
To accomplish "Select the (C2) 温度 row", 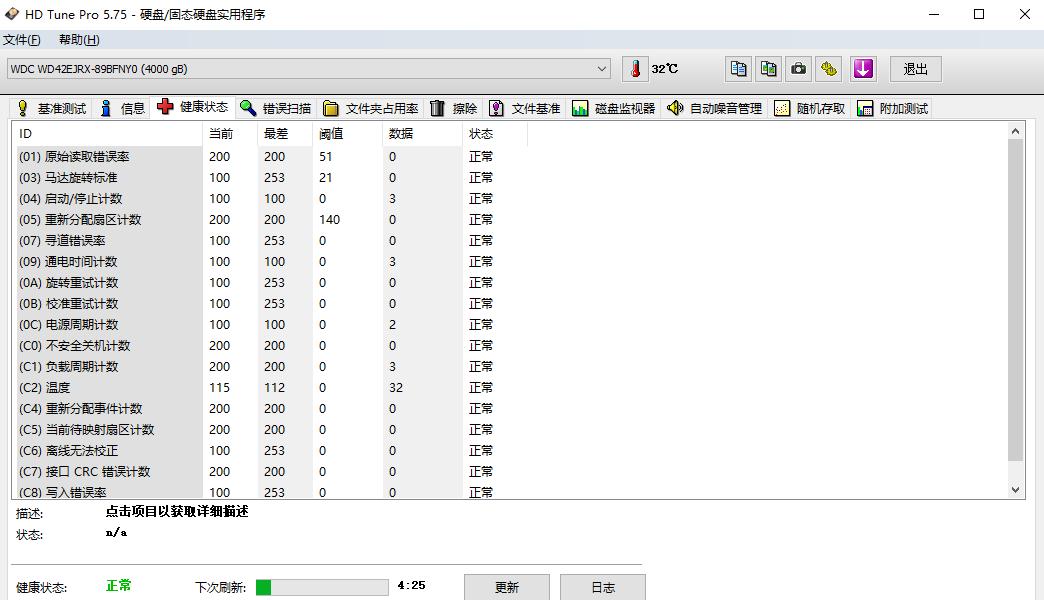I will [270, 388].
